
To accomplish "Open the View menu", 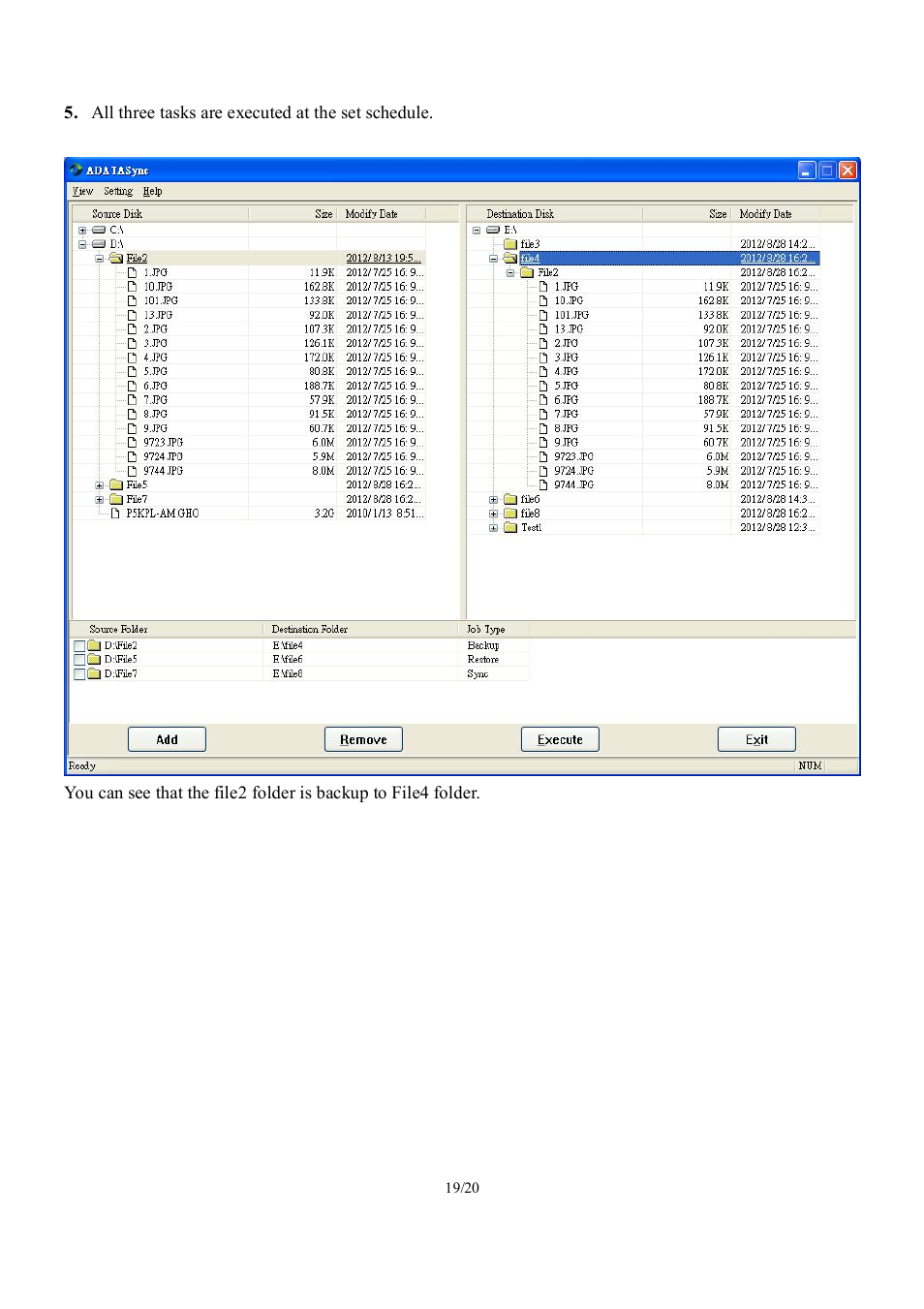I will (x=82, y=192).
